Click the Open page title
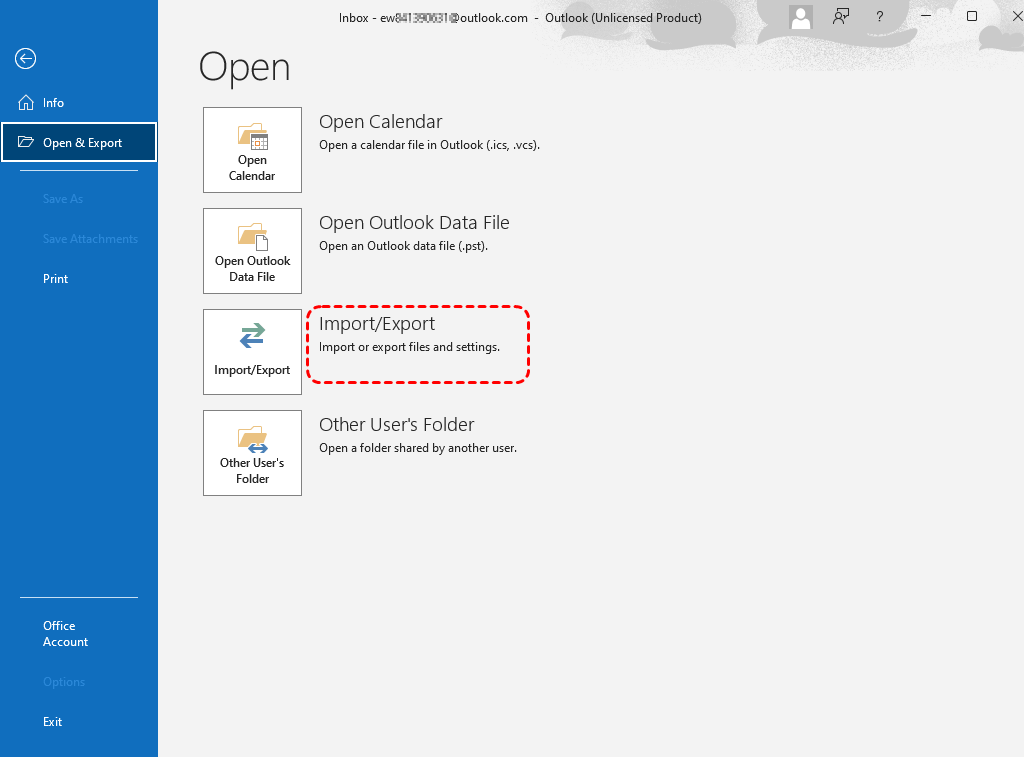The height and width of the screenshot is (757, 1024). [244, 67]
